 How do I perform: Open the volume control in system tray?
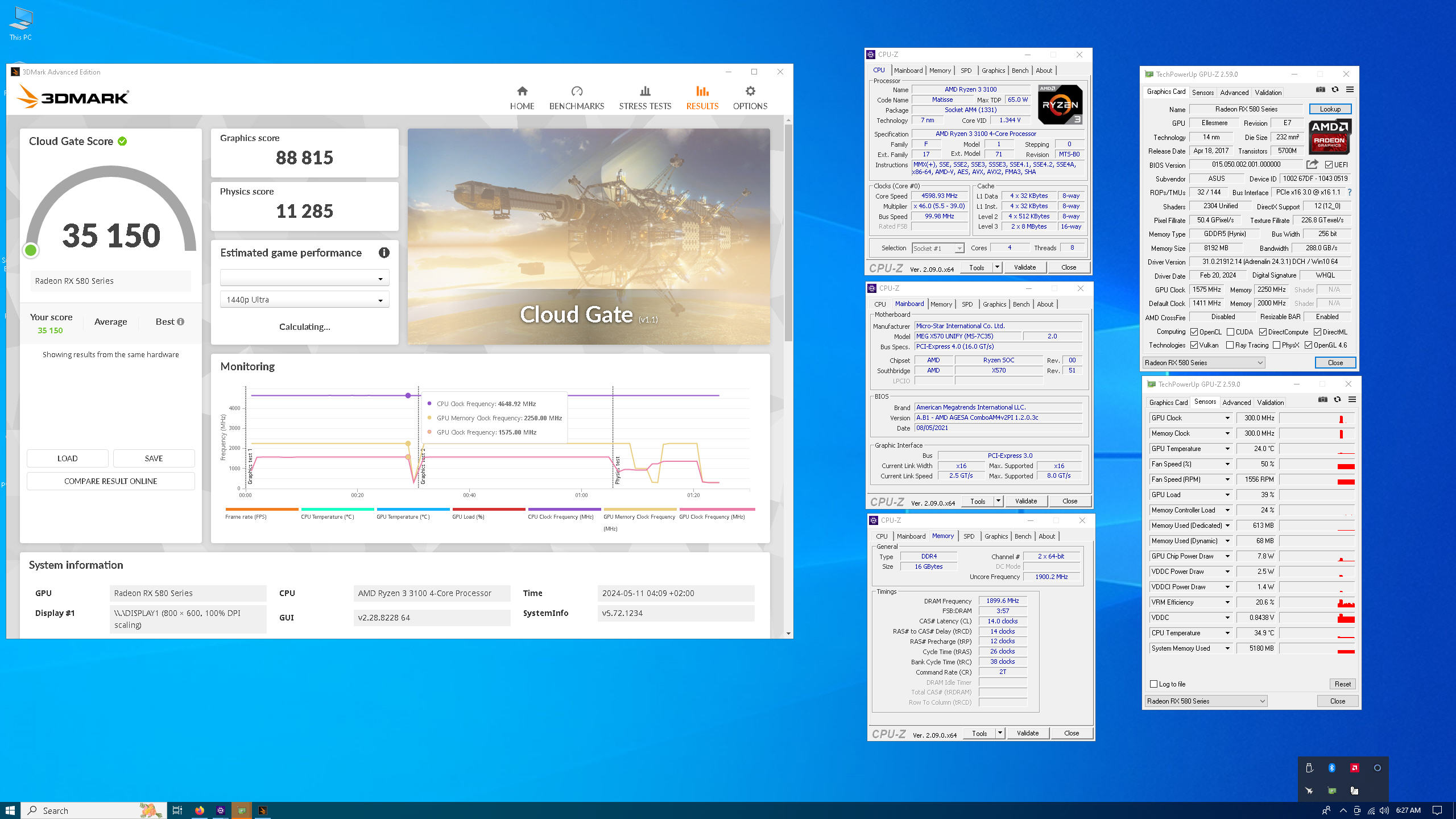click(1384, 810)
